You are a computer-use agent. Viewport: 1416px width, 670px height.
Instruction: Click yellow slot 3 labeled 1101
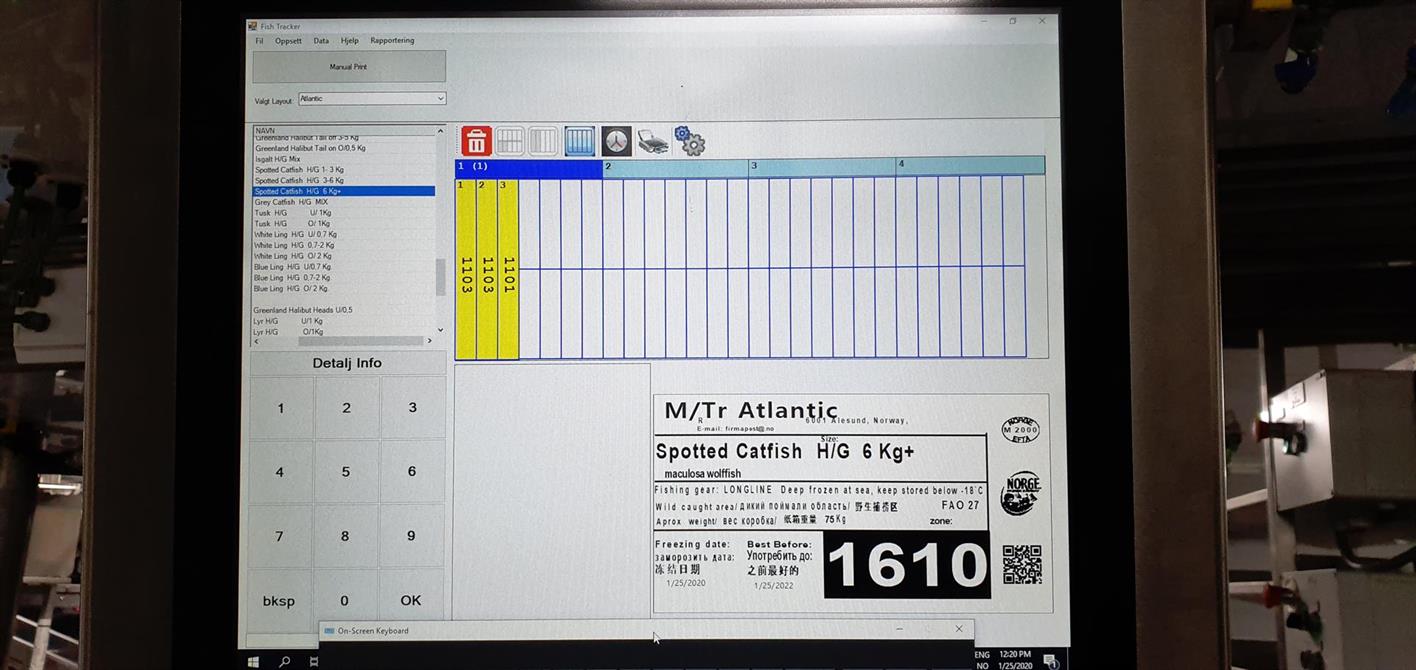pyautogui.click(x=508, y=268)
